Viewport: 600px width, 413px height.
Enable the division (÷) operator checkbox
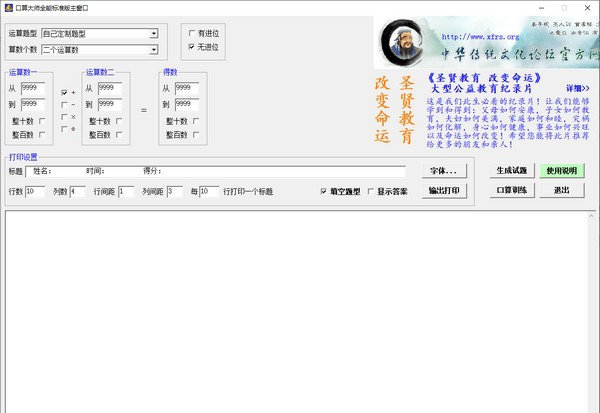click(64, 129)
